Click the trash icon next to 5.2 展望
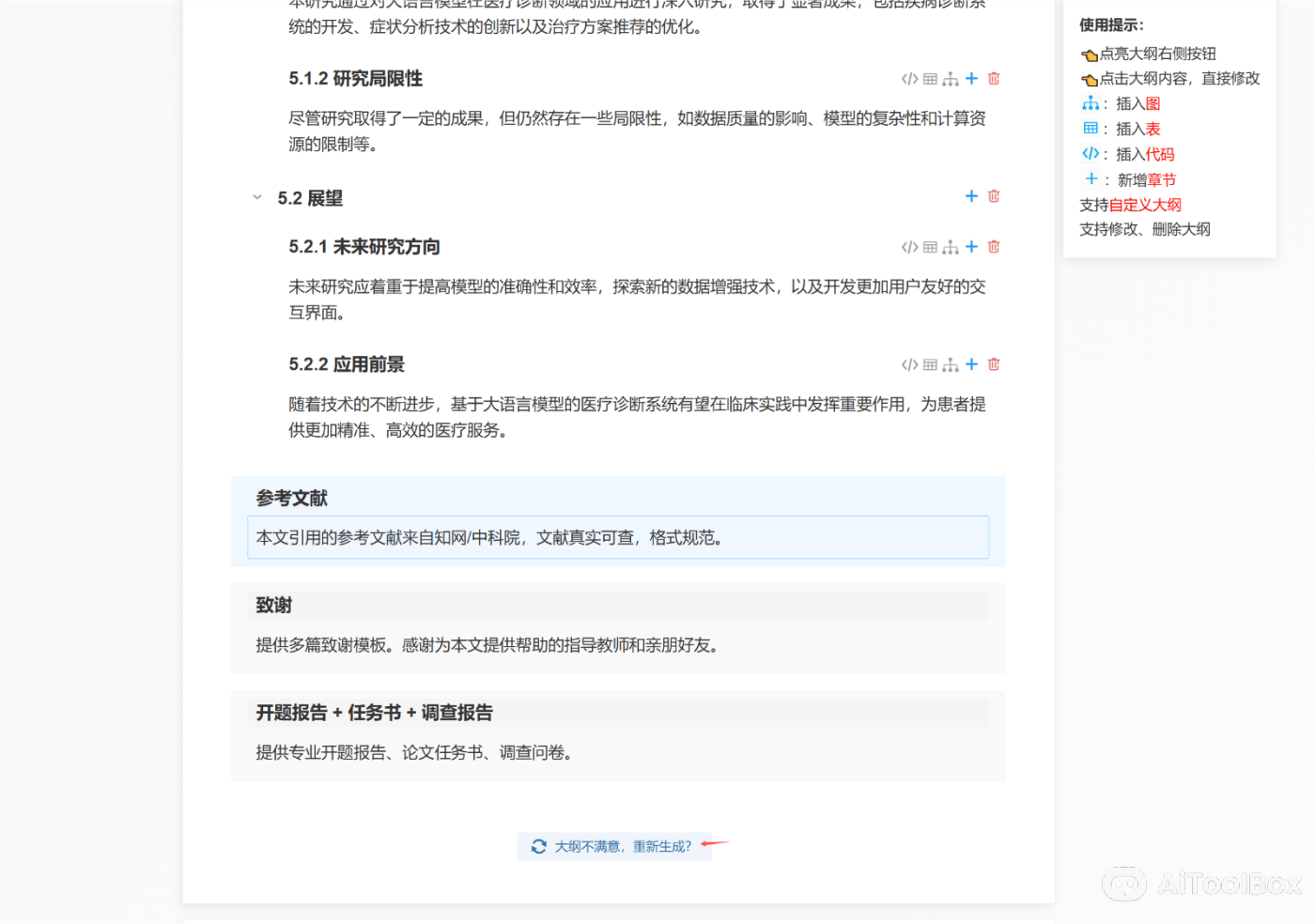The height and width of the screenshot is (924, 1315). pyautogui.click(x=993, y=196)
